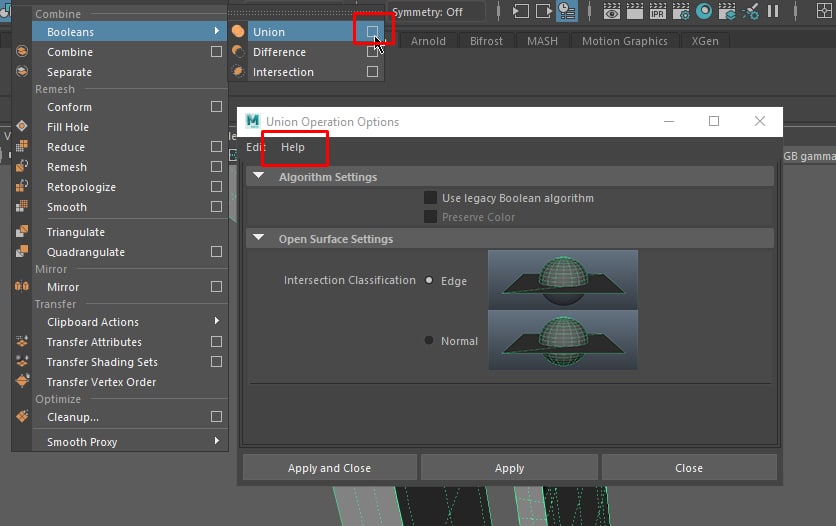
Task: Collapse the Open Surface Settings section
Action: [259, 237]
